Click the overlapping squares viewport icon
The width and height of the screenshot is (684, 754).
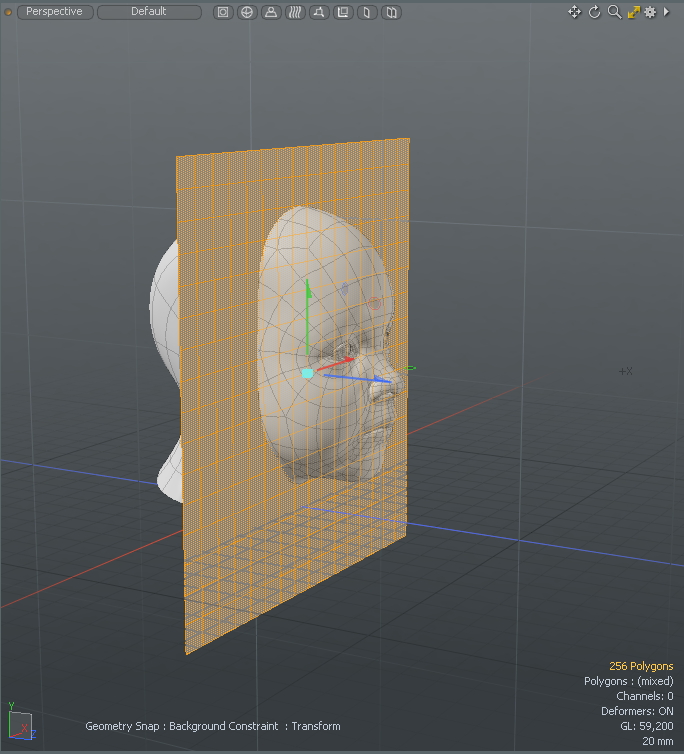pos(343,13)
